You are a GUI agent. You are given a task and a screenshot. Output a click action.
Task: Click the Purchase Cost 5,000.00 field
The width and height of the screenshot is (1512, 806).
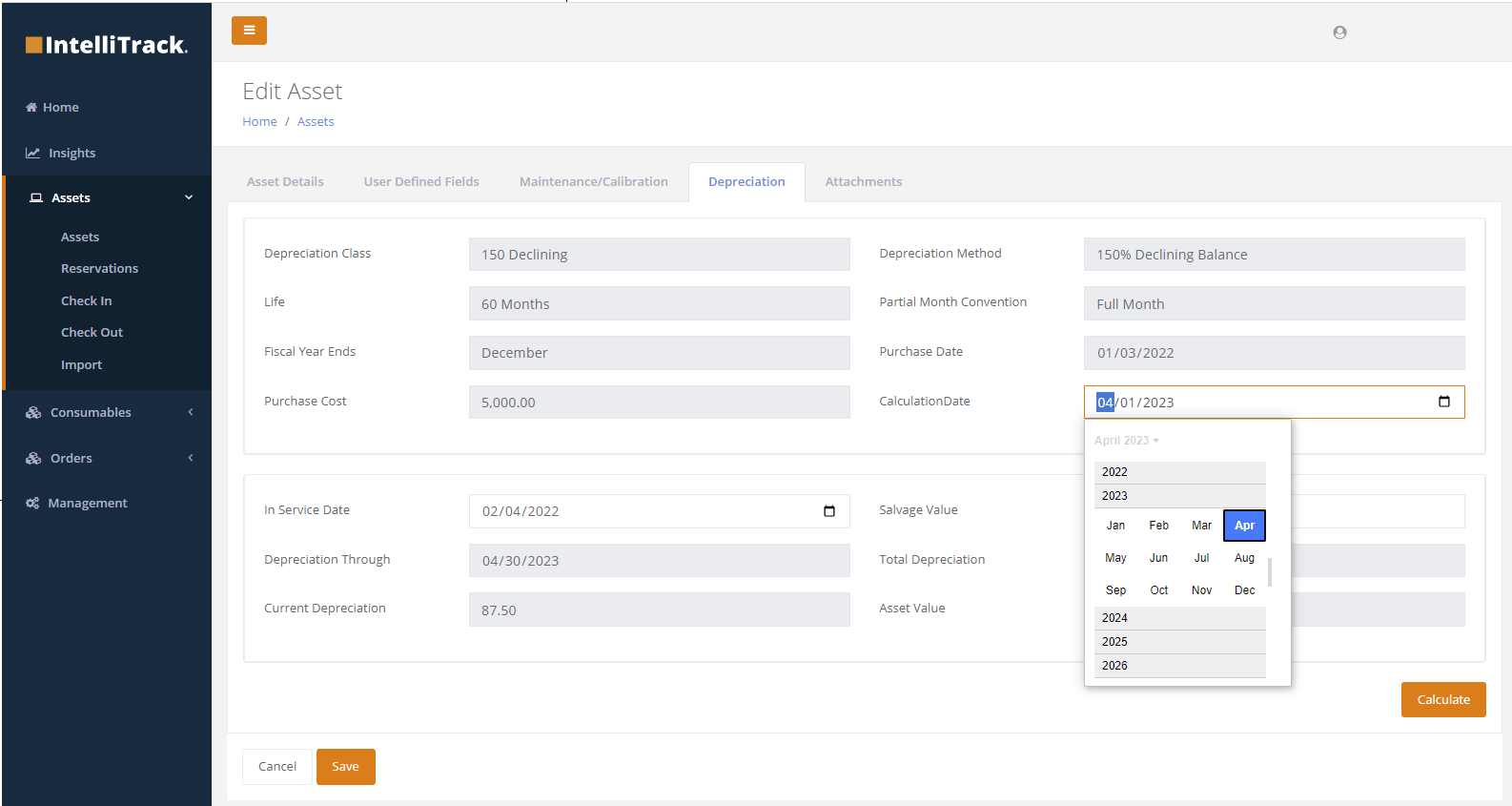[659, 402]
